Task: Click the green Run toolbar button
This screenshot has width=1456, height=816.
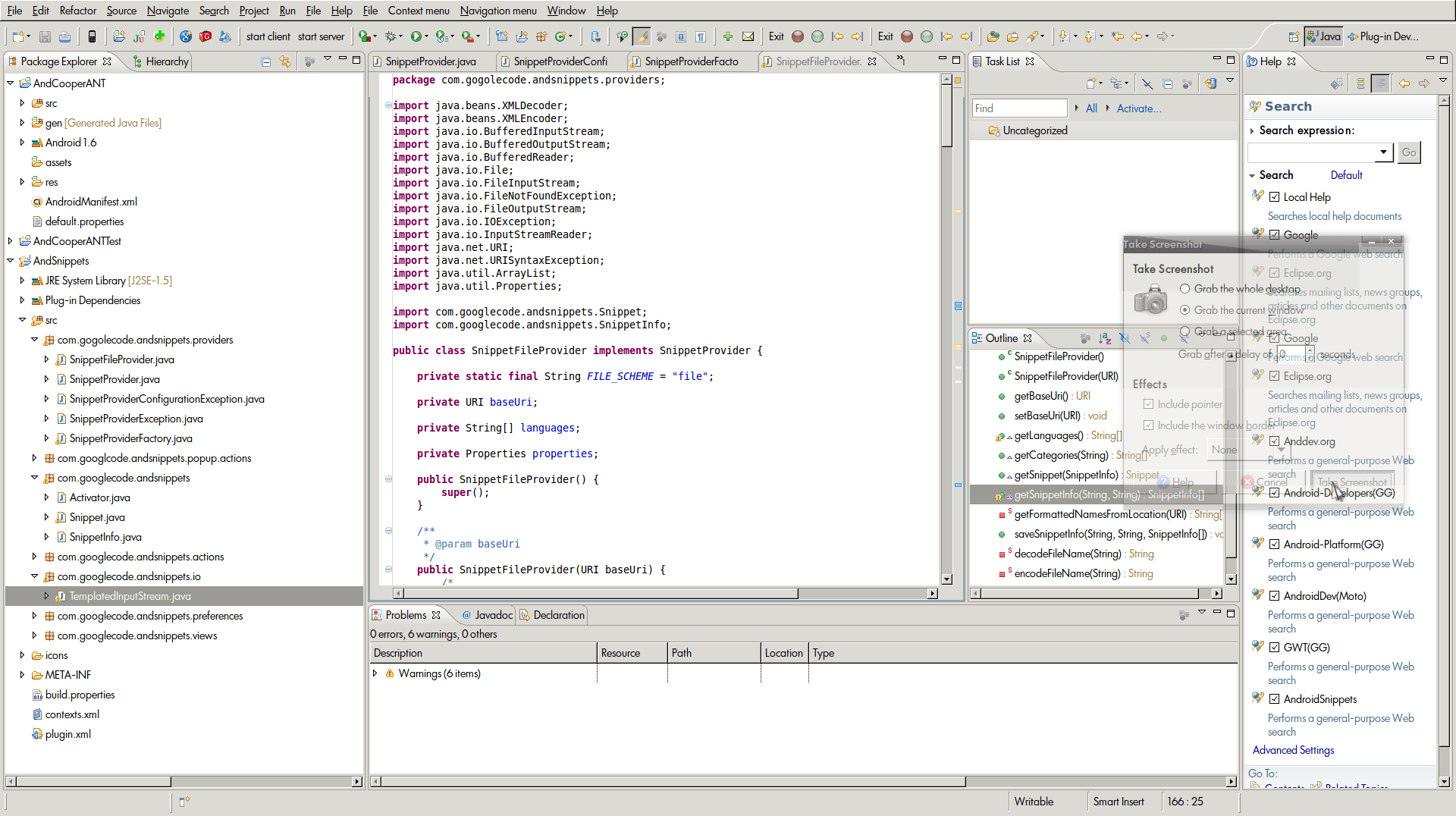Action: [416, 36]
